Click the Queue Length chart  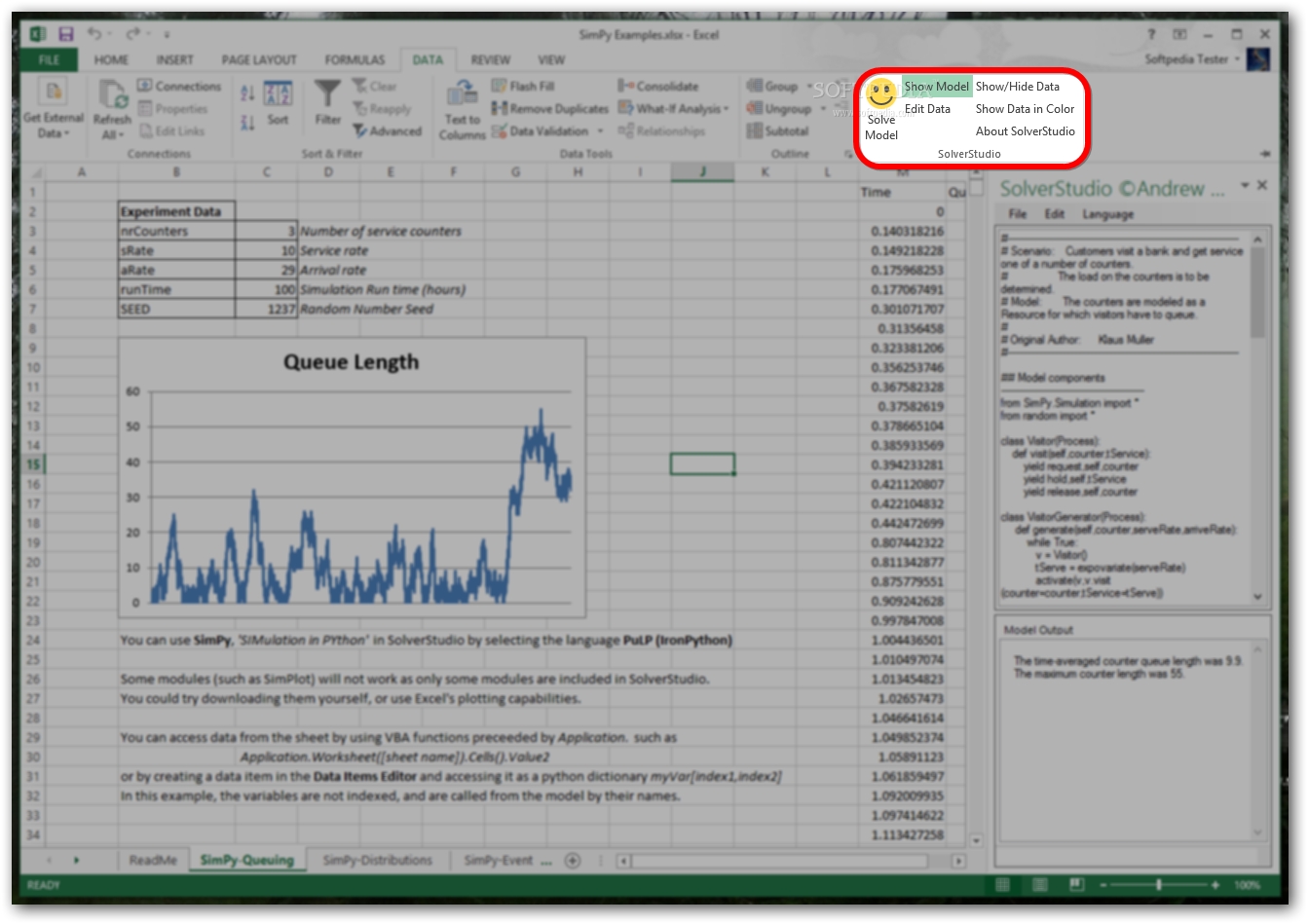coord(352,477)
